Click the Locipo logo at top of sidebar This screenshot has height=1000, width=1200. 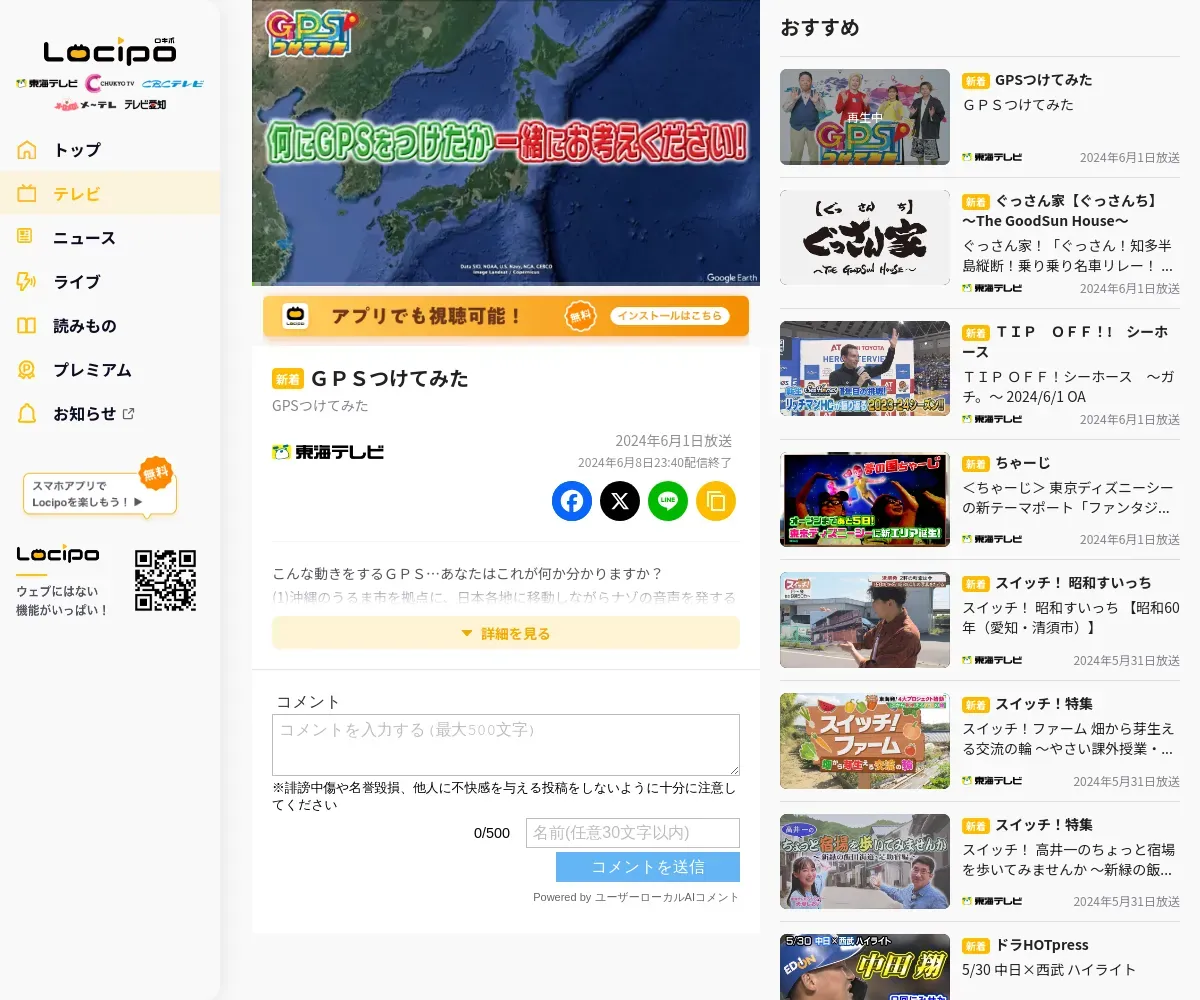click(110, 51)
